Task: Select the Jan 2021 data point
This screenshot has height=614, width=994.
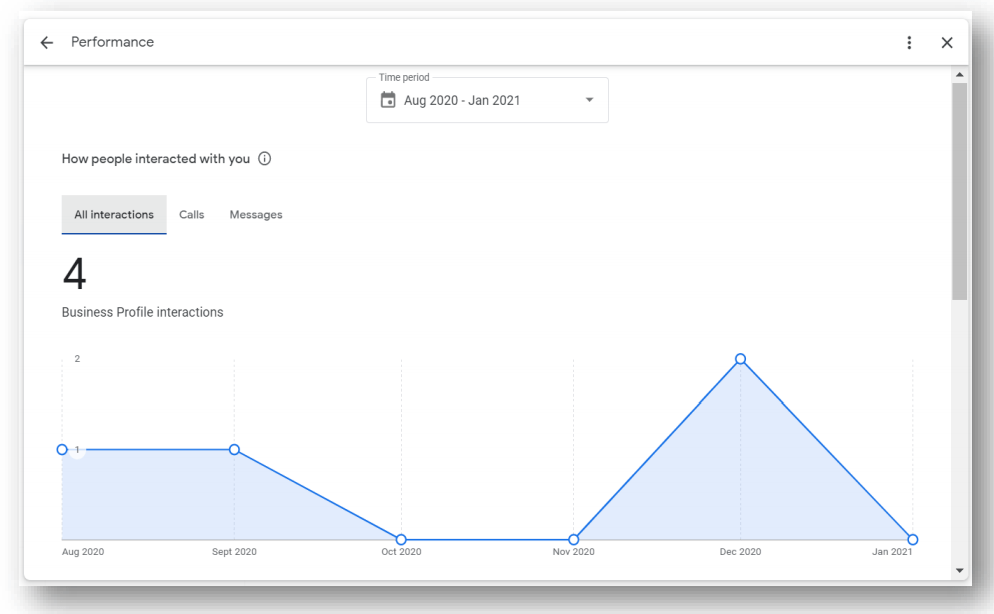Action: (912, 540)
